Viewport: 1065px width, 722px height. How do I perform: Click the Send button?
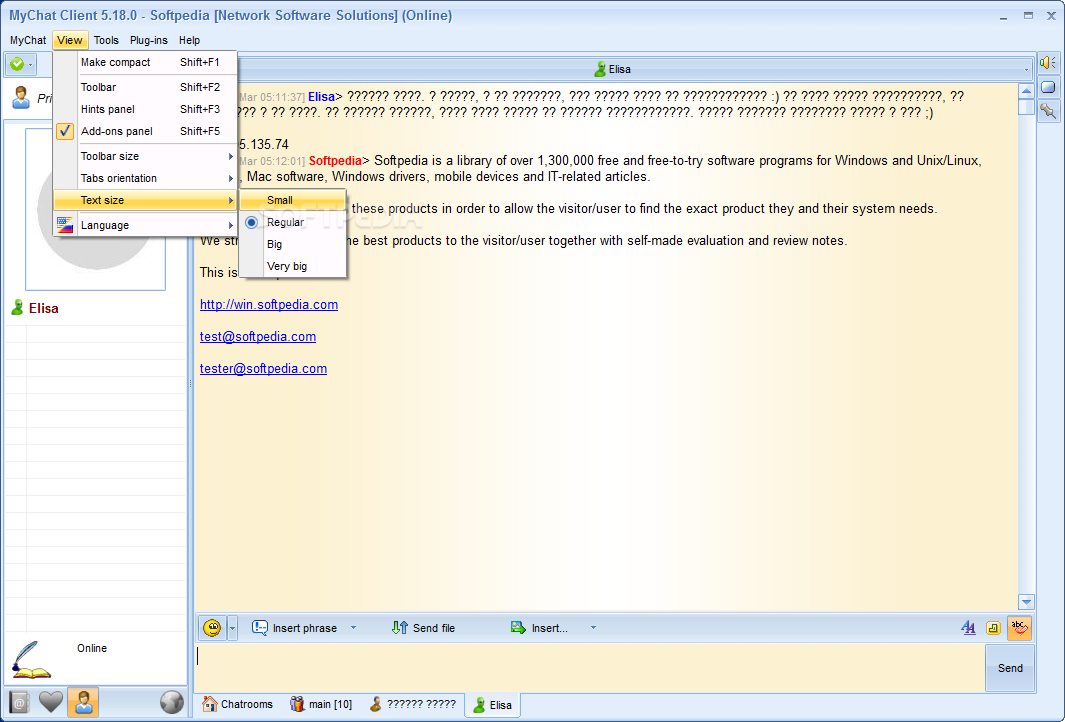[1010, 668]
